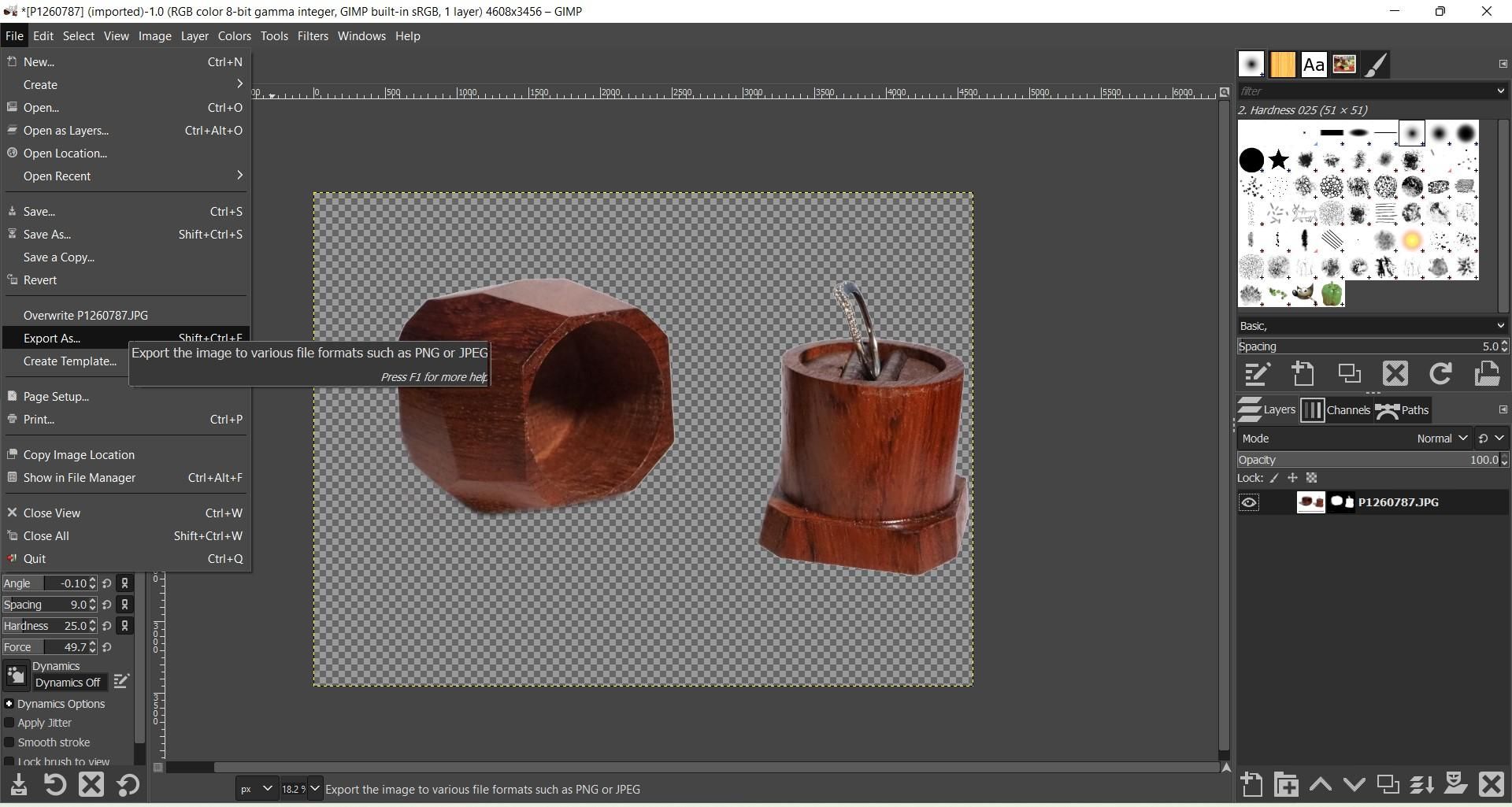Click the Create a new brush icon
The width and height of the screenshot is (1512, 807).
[1303, 374]
